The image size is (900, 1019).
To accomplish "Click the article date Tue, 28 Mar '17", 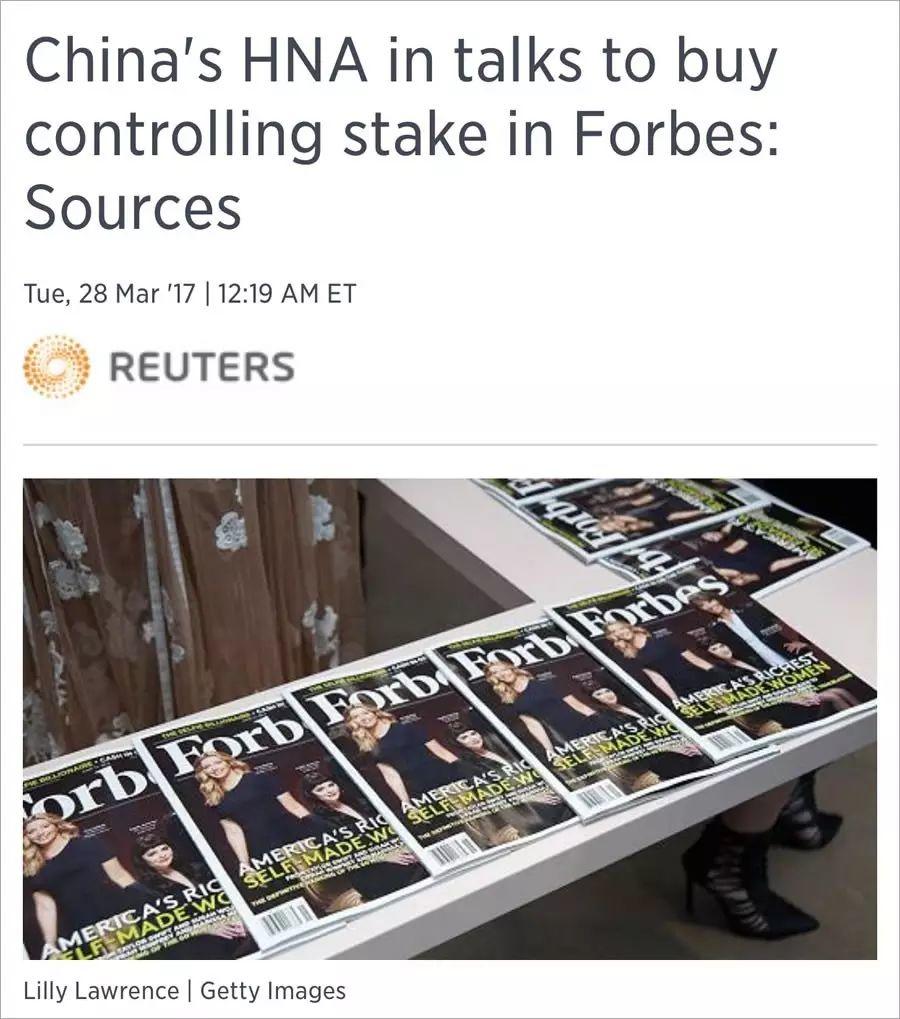I will tap(109, 293).
